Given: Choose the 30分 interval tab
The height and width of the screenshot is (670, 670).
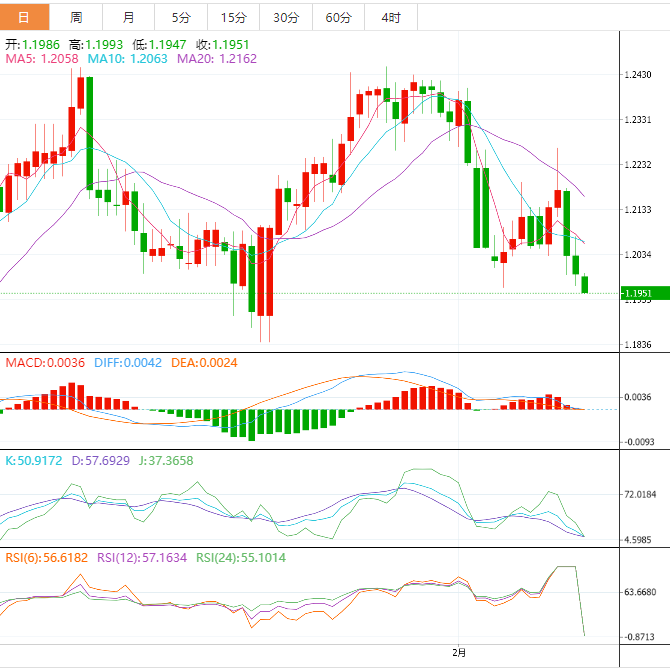Looking at the screenshot, I should point(285,17).
